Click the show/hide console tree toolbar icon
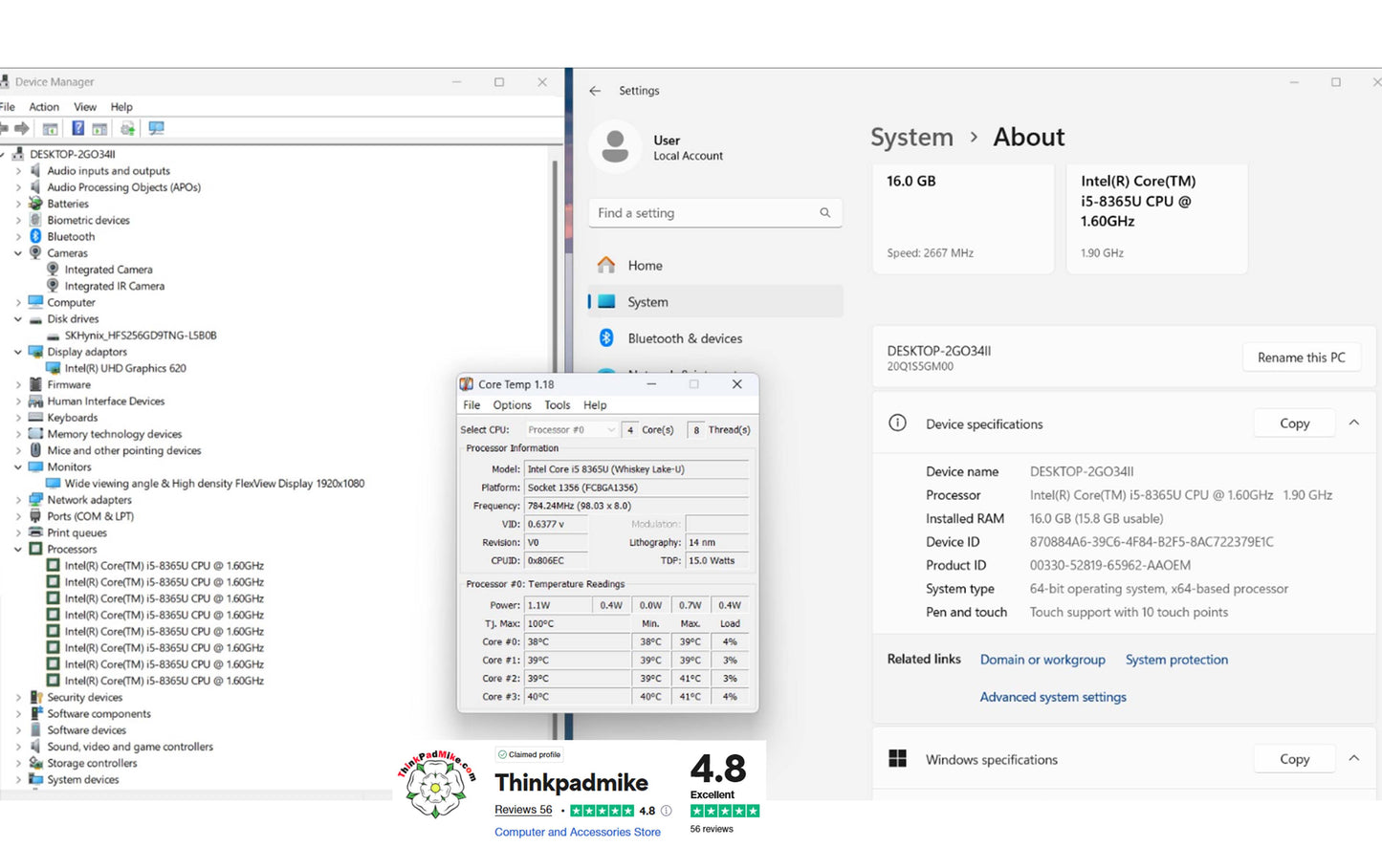 (x=51, y=128)
